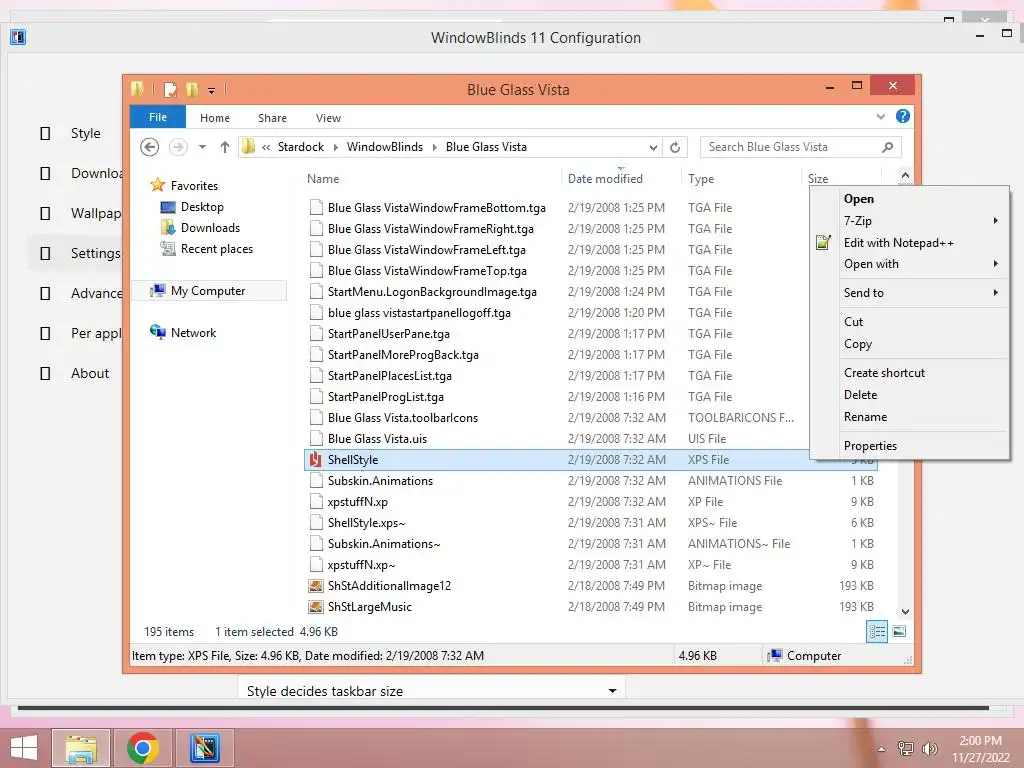Screen dimensions: 1024x768
Task: Choose Cut in context menu
Action: [x=909, y=321]
